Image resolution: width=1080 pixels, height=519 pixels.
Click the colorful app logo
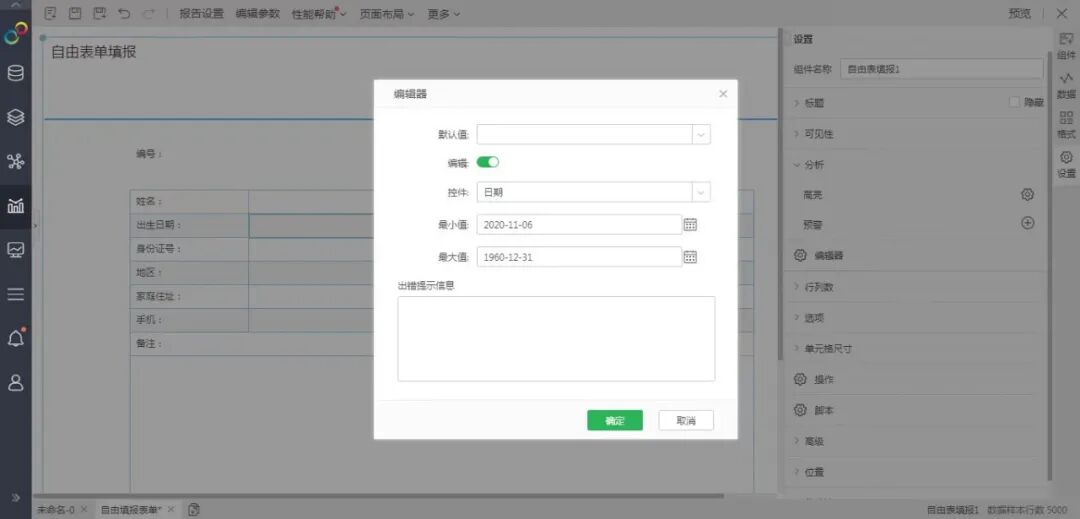tap(16, 32)
